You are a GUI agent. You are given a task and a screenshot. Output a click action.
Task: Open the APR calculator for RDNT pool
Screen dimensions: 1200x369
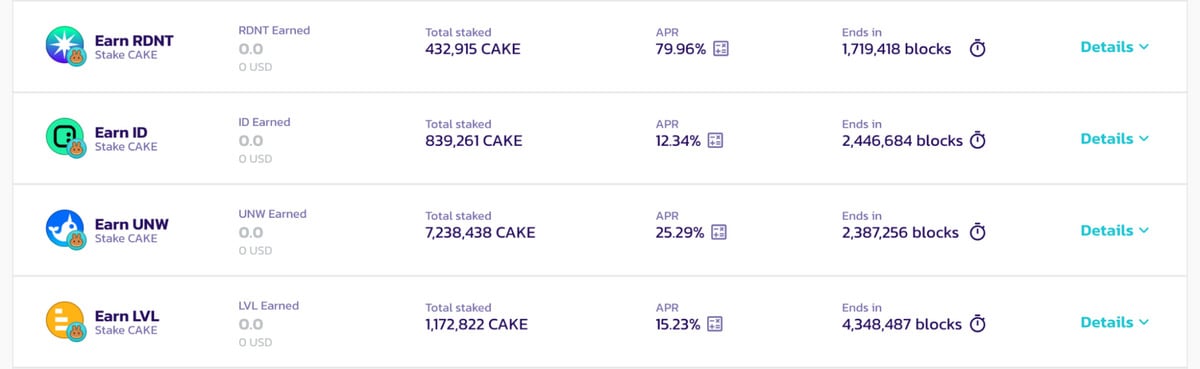tap(720, 49)
